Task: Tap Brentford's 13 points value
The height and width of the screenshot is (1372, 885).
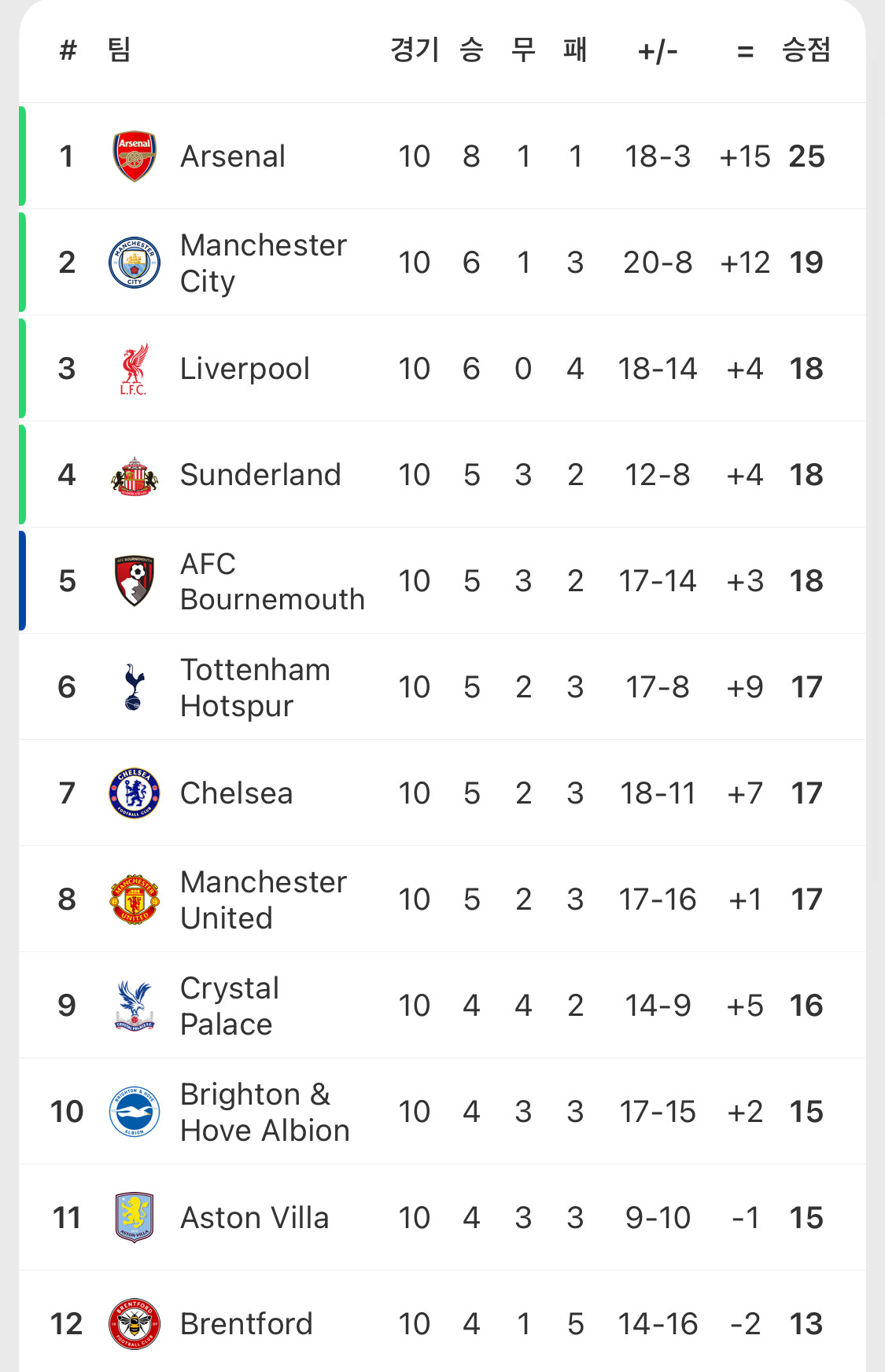Action: pos(806,1324)
